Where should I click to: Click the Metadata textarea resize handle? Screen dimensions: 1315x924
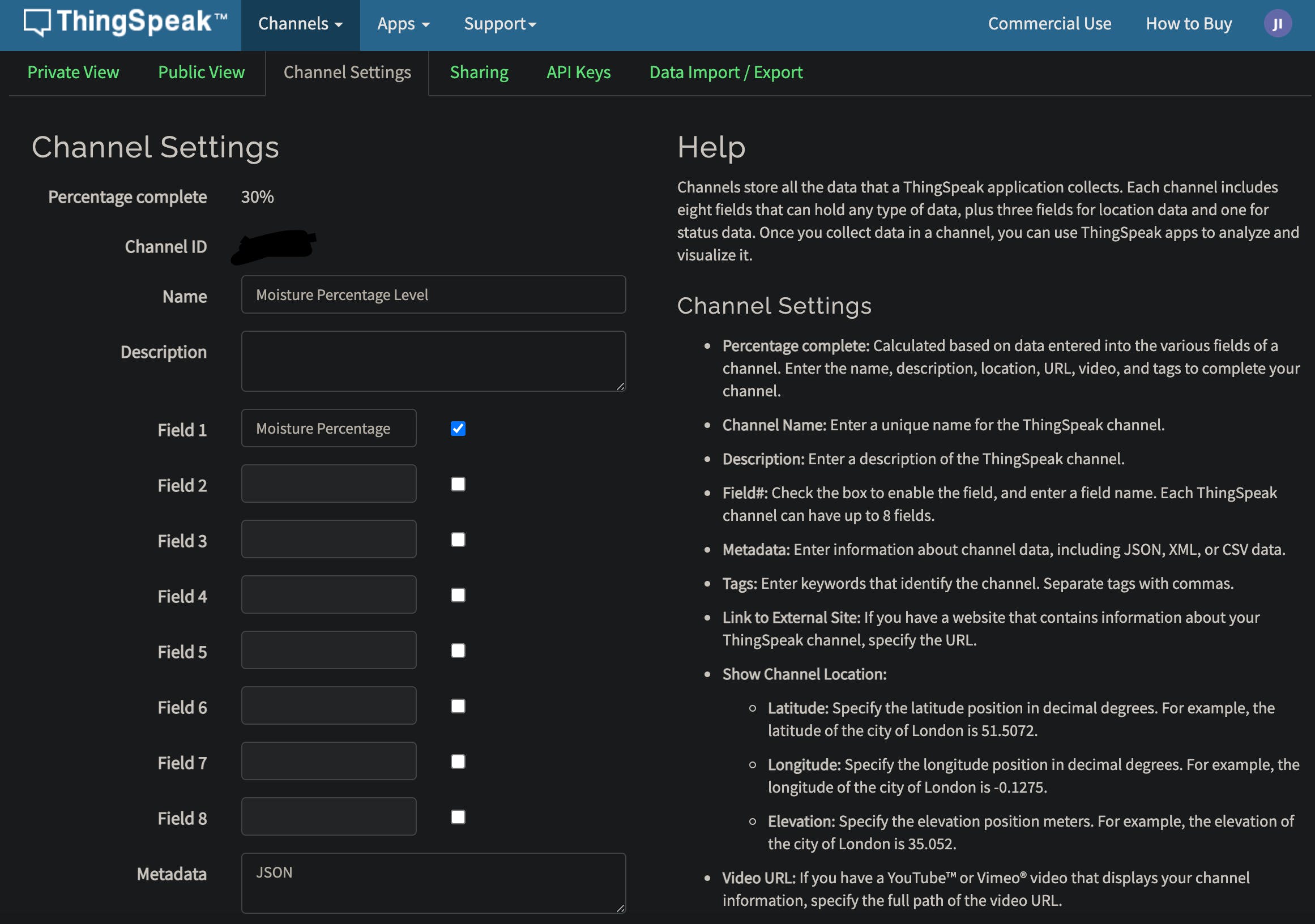pyautogui.click(x=620, y=908)
